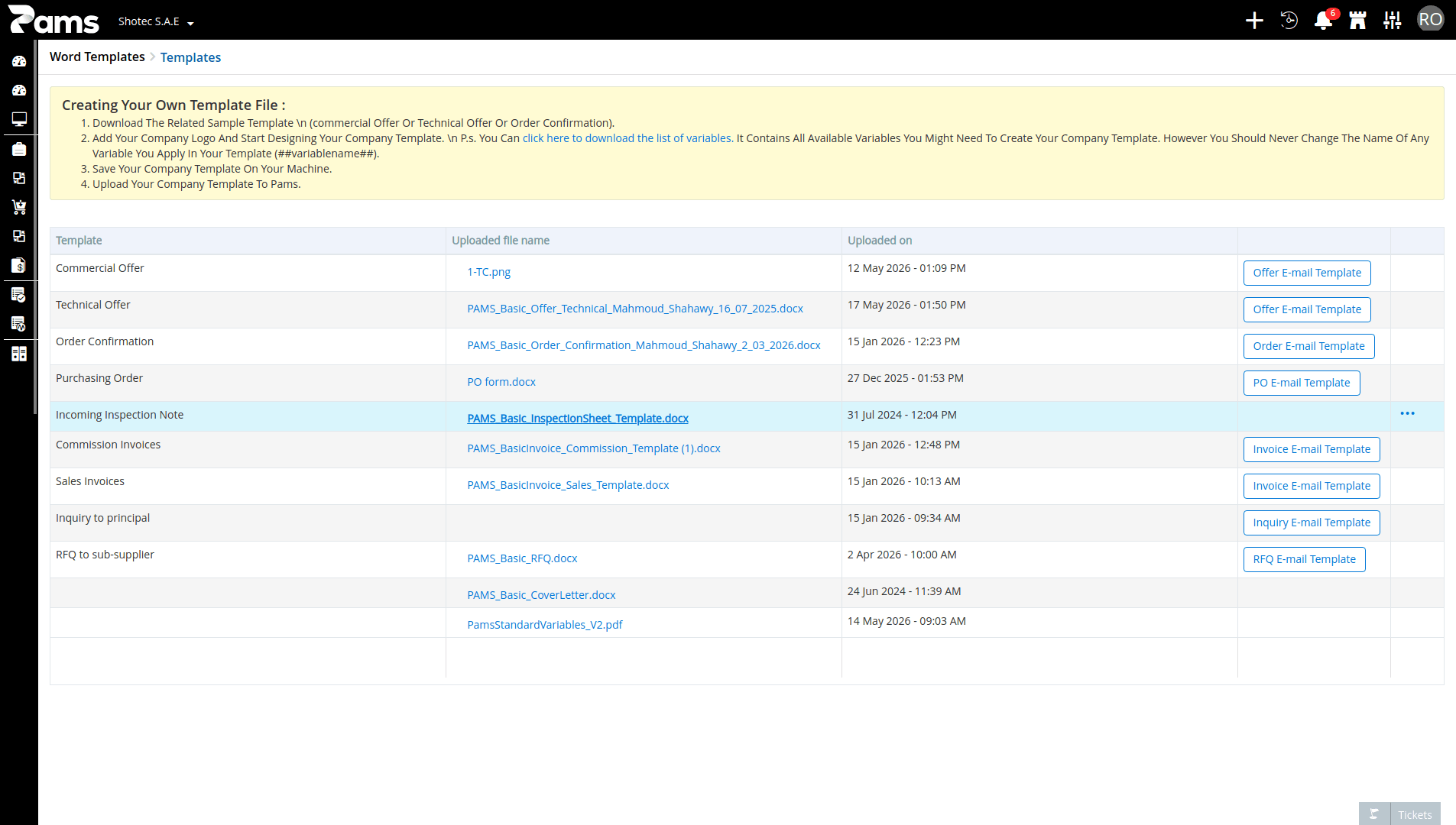1456x825 pixels.
Task: Open the shopping cart sidebar icon
Action: pos(19,207)
